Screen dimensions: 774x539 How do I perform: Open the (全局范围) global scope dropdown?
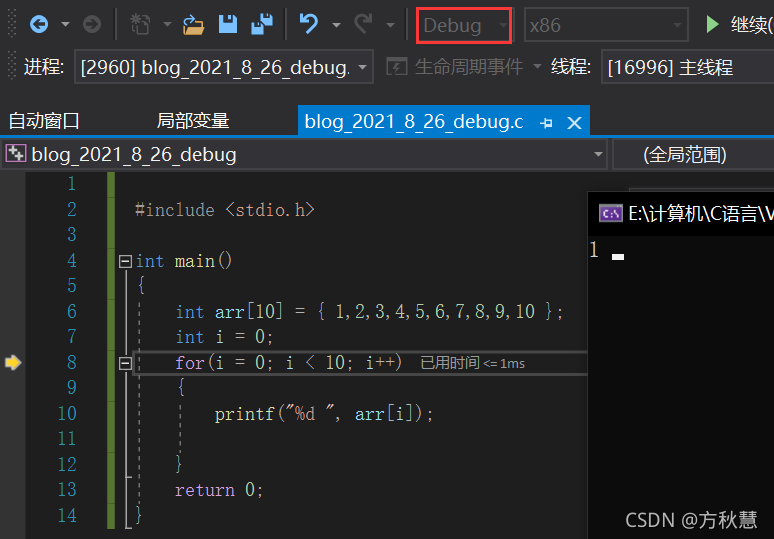(x=693, y=154)
